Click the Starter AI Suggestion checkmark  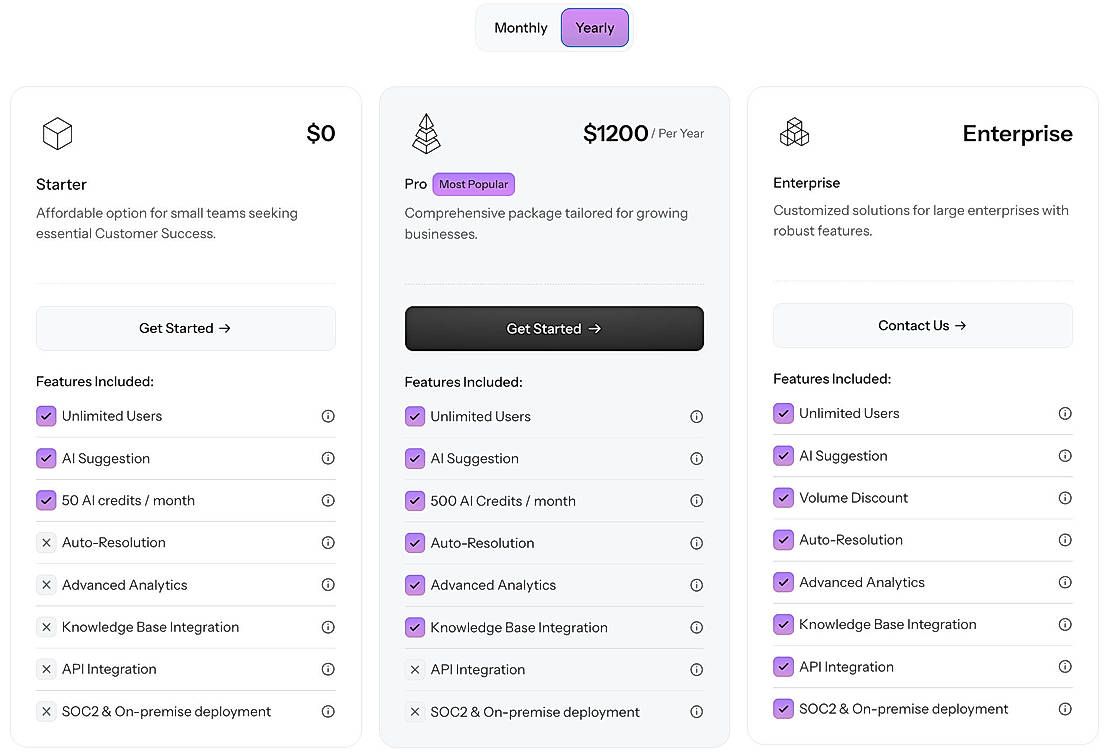pyautogui.click(x=46, y=458)
